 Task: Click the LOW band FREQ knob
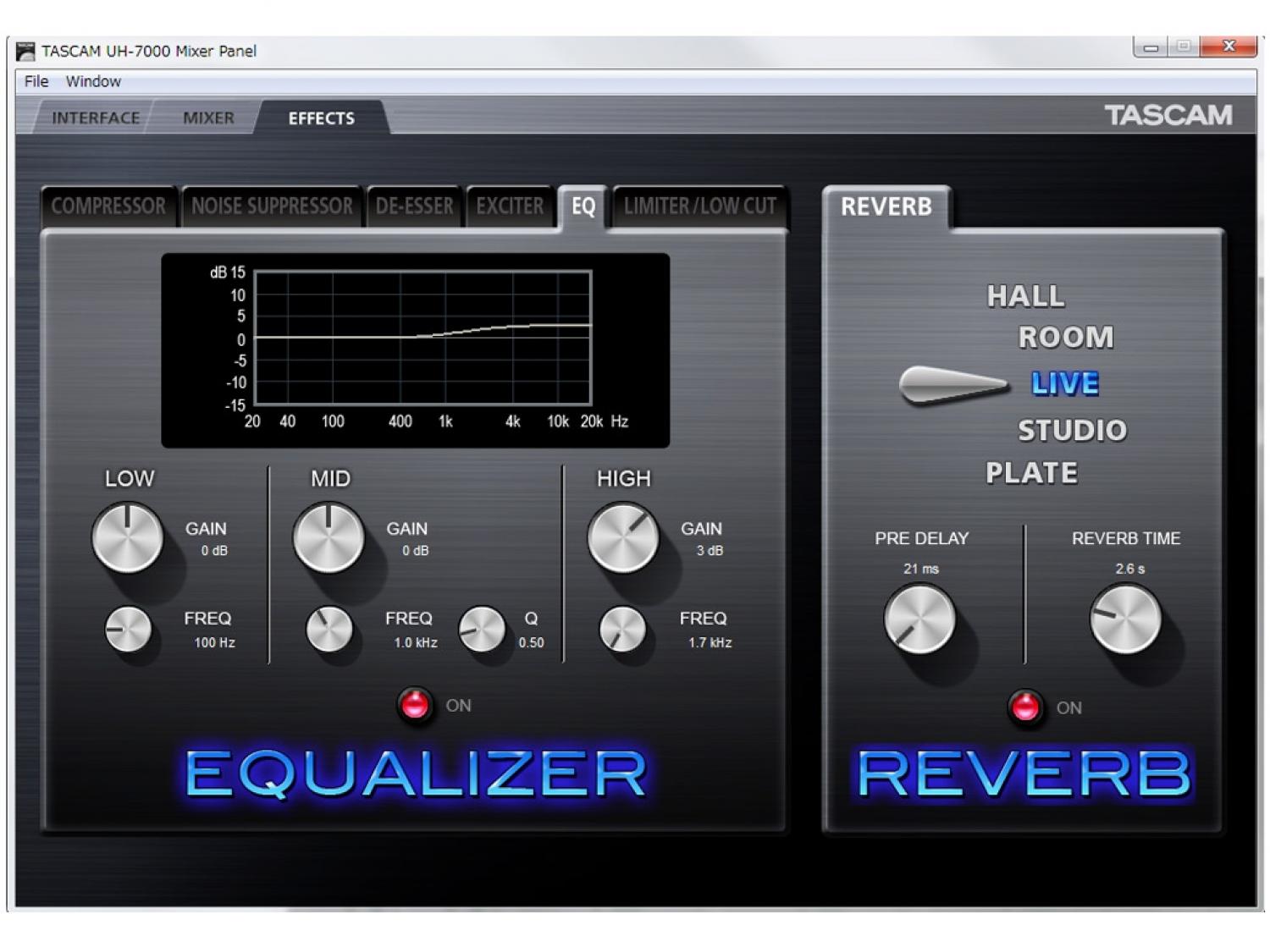point(128,630)
